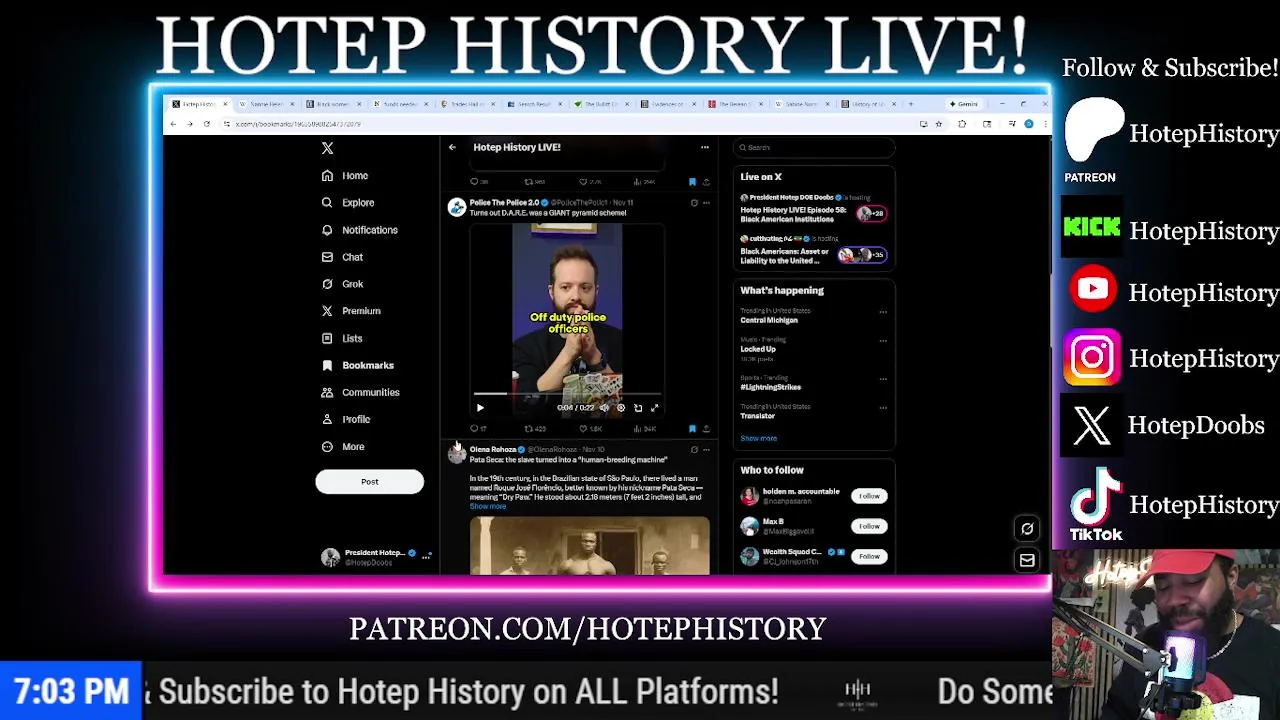Open Premium in the sidebar
This screenshot has height=720, width=1280.
point(351,311)
